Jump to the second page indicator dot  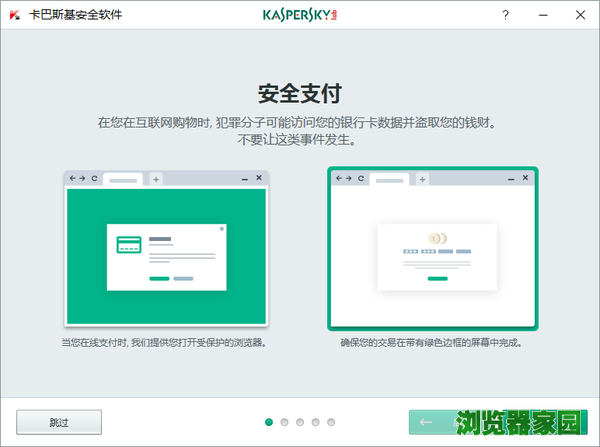(x=285, y=422)
